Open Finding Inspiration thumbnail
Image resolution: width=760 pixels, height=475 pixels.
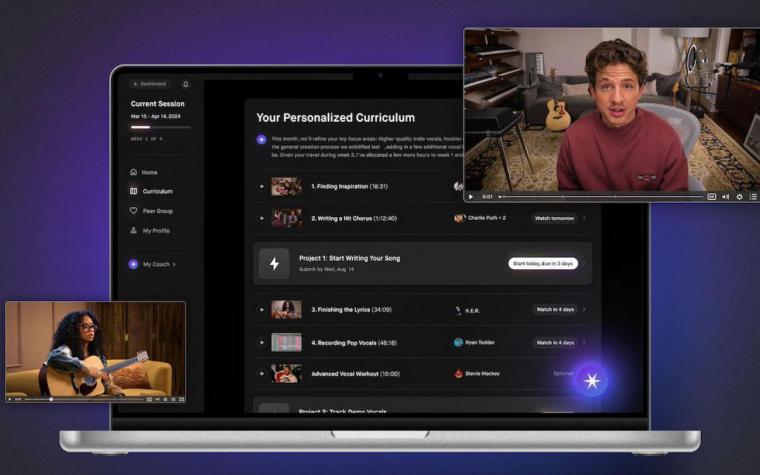coord(286,186)
